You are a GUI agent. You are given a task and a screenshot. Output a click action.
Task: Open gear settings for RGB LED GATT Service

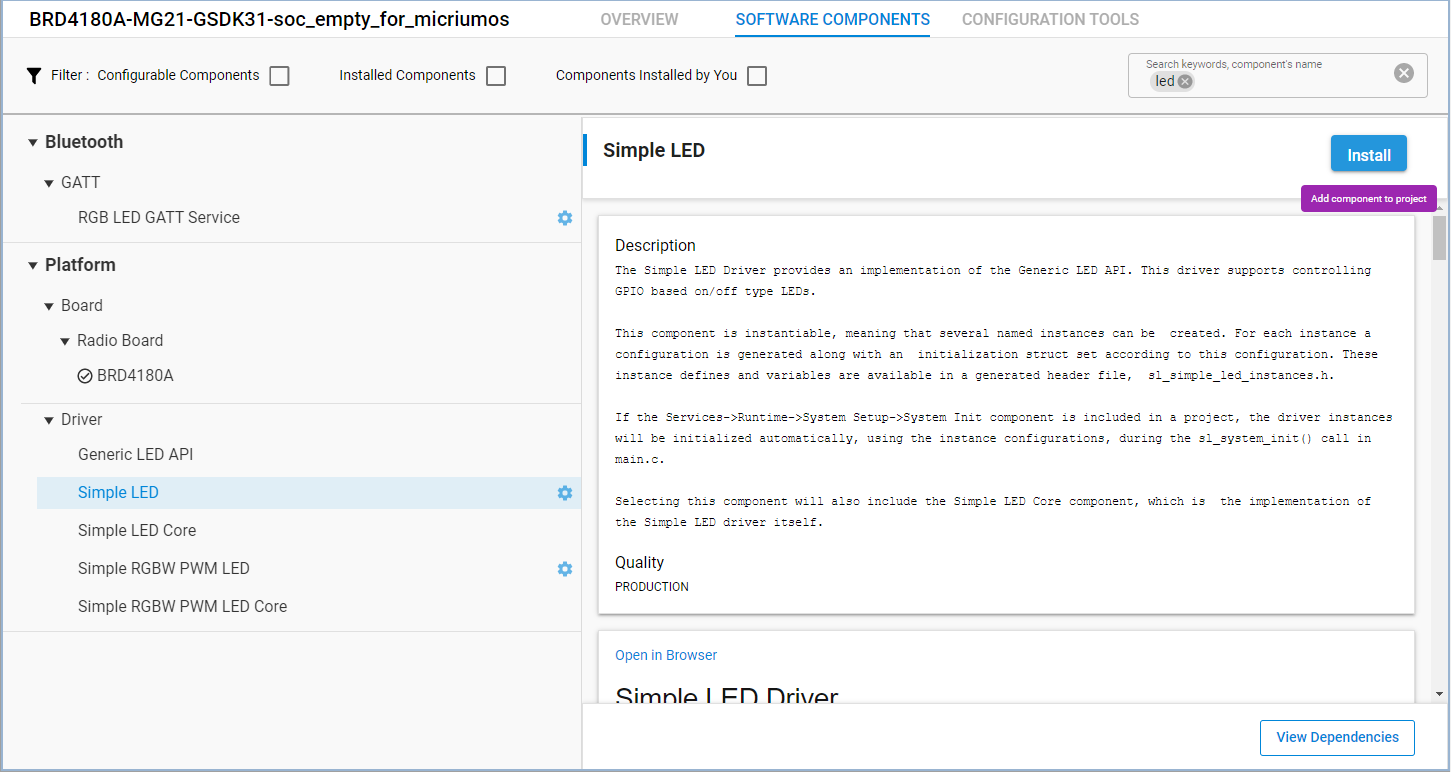click(x=565, y=218)
